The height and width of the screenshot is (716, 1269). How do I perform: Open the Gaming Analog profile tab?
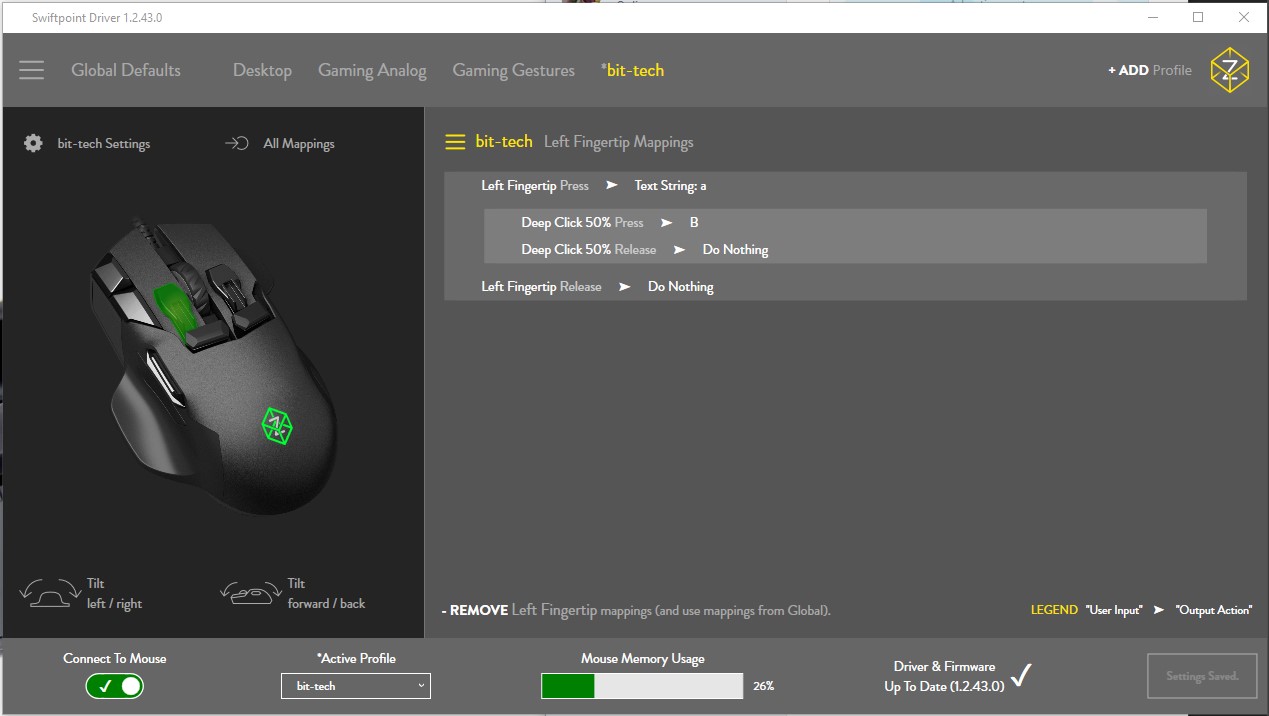click(372, 70)
